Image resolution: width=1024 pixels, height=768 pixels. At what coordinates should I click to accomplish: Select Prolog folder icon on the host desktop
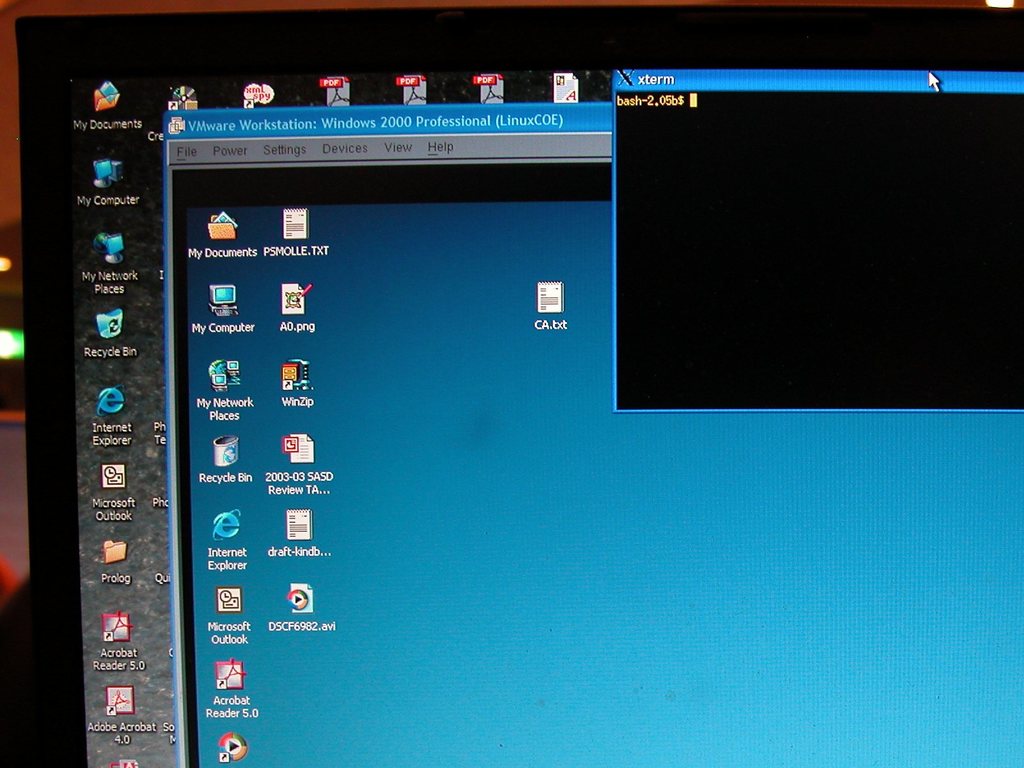pyautogui.click(x=115, y=552)
